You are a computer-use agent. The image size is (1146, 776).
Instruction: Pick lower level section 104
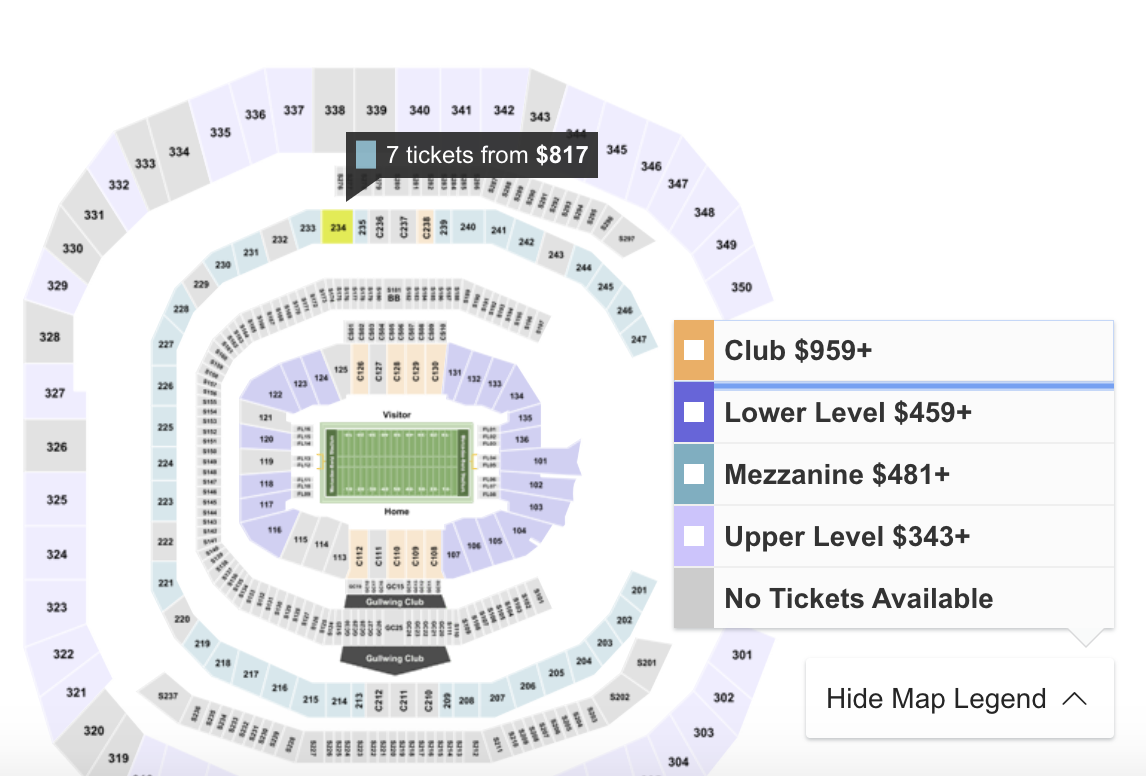tap(518, 531)
